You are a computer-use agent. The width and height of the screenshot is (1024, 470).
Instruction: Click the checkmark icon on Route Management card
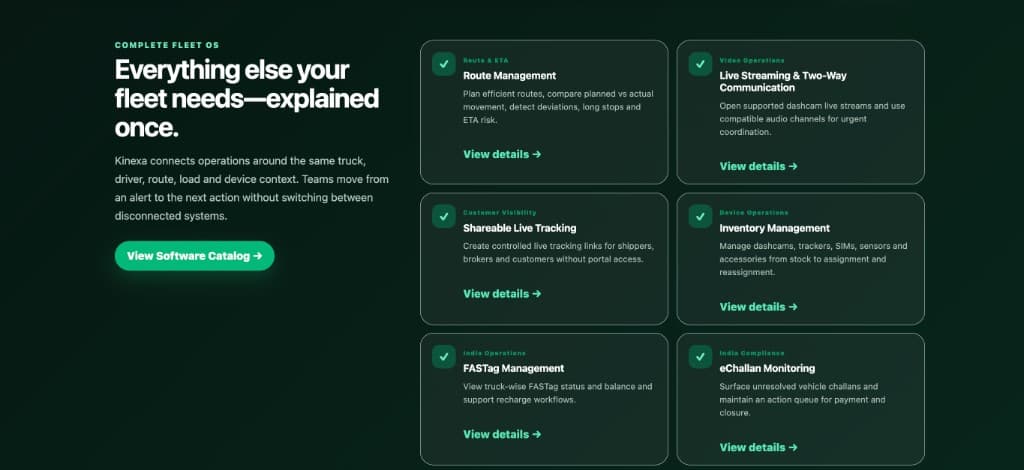[x=443, y=64]
